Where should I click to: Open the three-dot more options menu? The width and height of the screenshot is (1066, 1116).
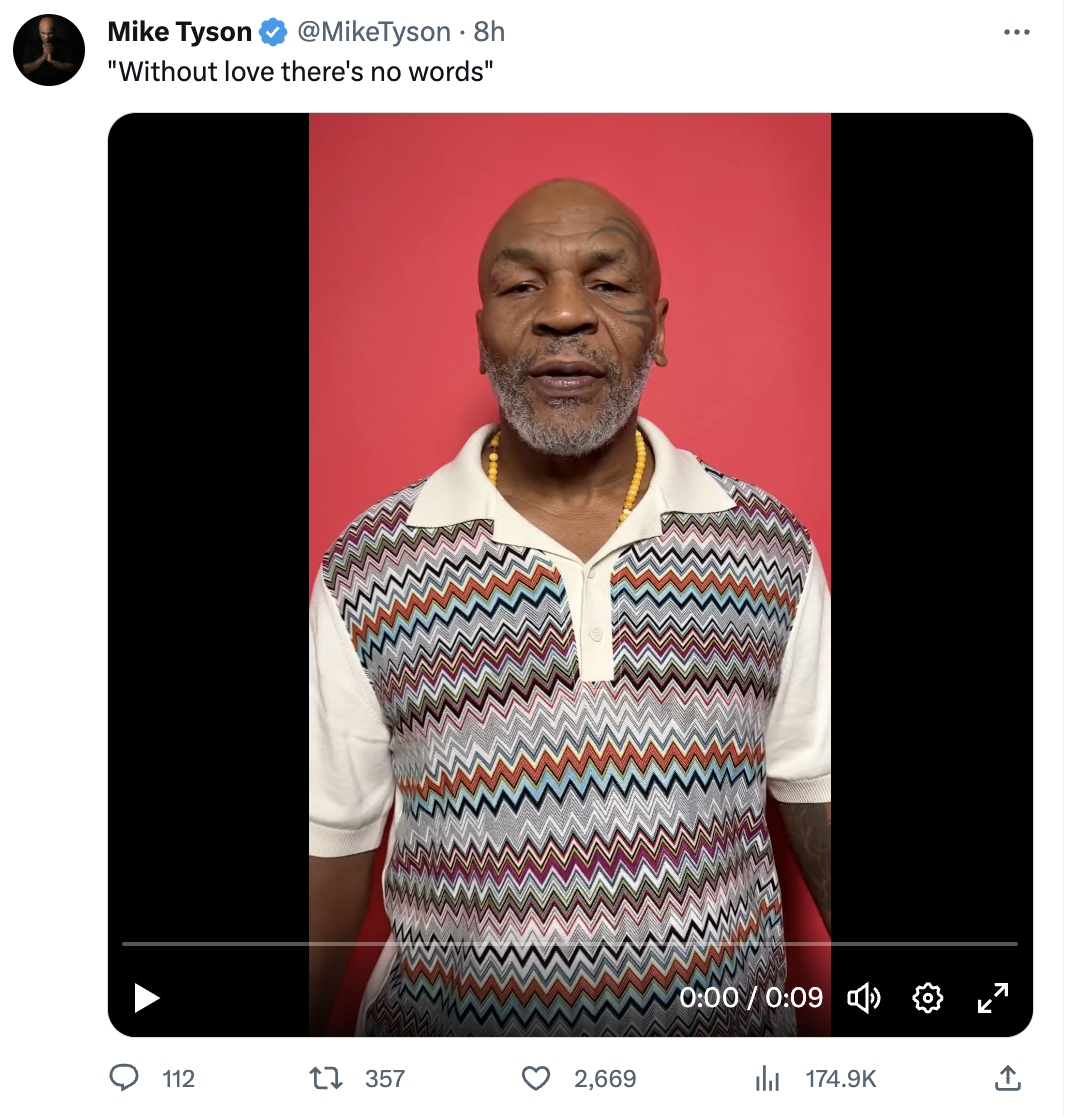click(1017, 32)
